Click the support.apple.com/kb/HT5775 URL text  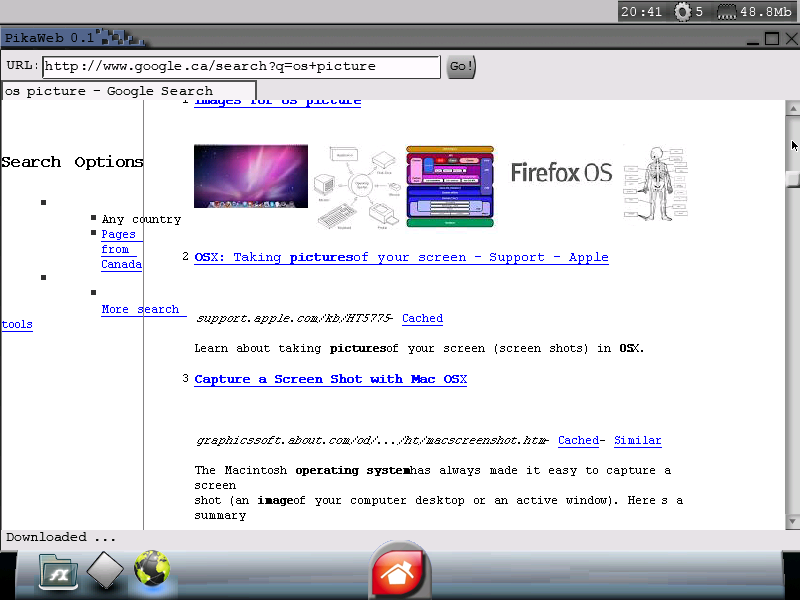click(x=294, y=318)
